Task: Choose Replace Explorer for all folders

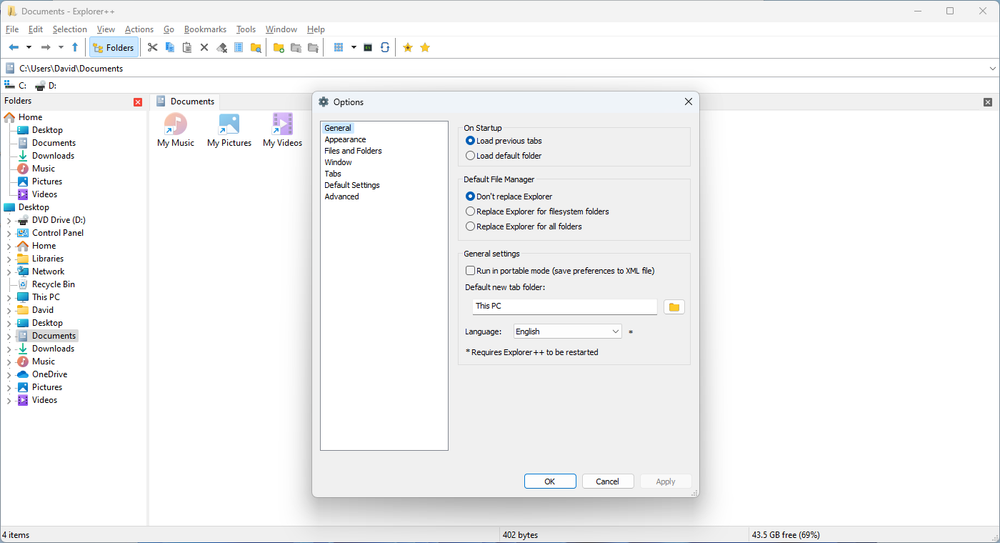Action: coord(524,227)
